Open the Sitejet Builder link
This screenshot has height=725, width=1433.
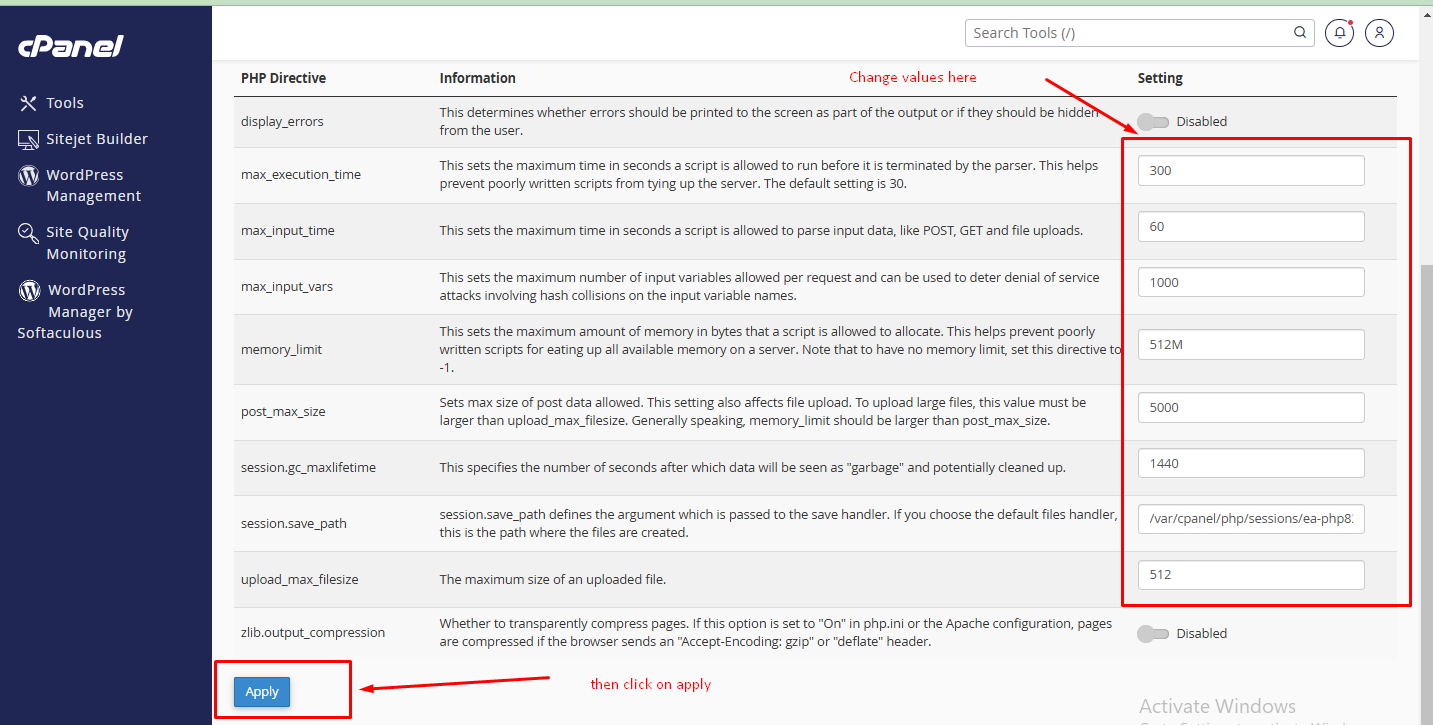click(96, 139)
